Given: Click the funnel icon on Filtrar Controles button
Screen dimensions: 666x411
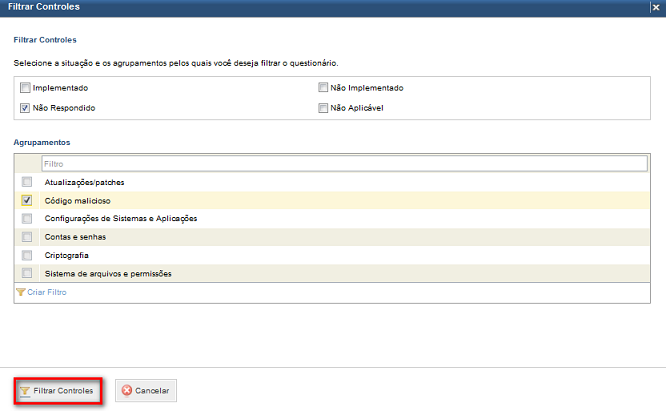Looking at the screenshot, I should click(x=25, y=391).
